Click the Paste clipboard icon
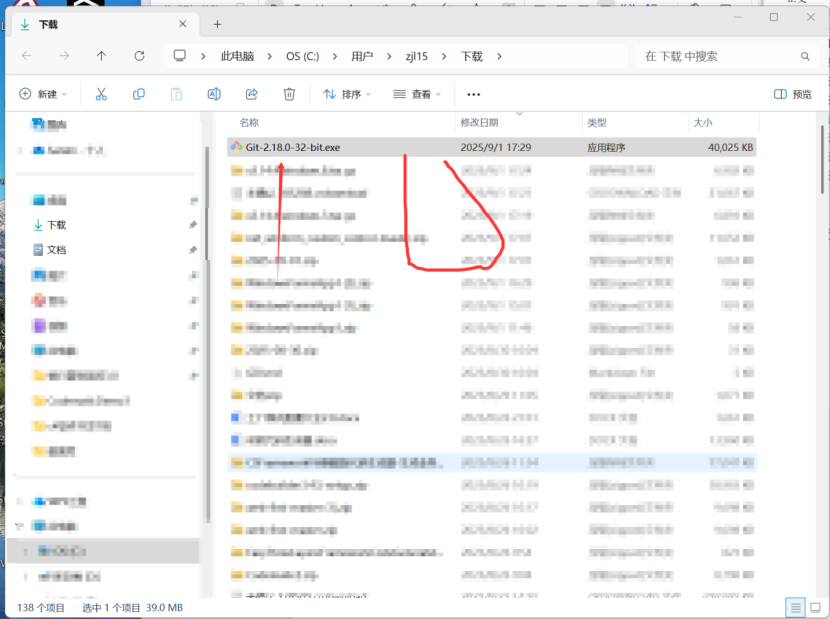The image size is (830, 619). click(176, 94)
